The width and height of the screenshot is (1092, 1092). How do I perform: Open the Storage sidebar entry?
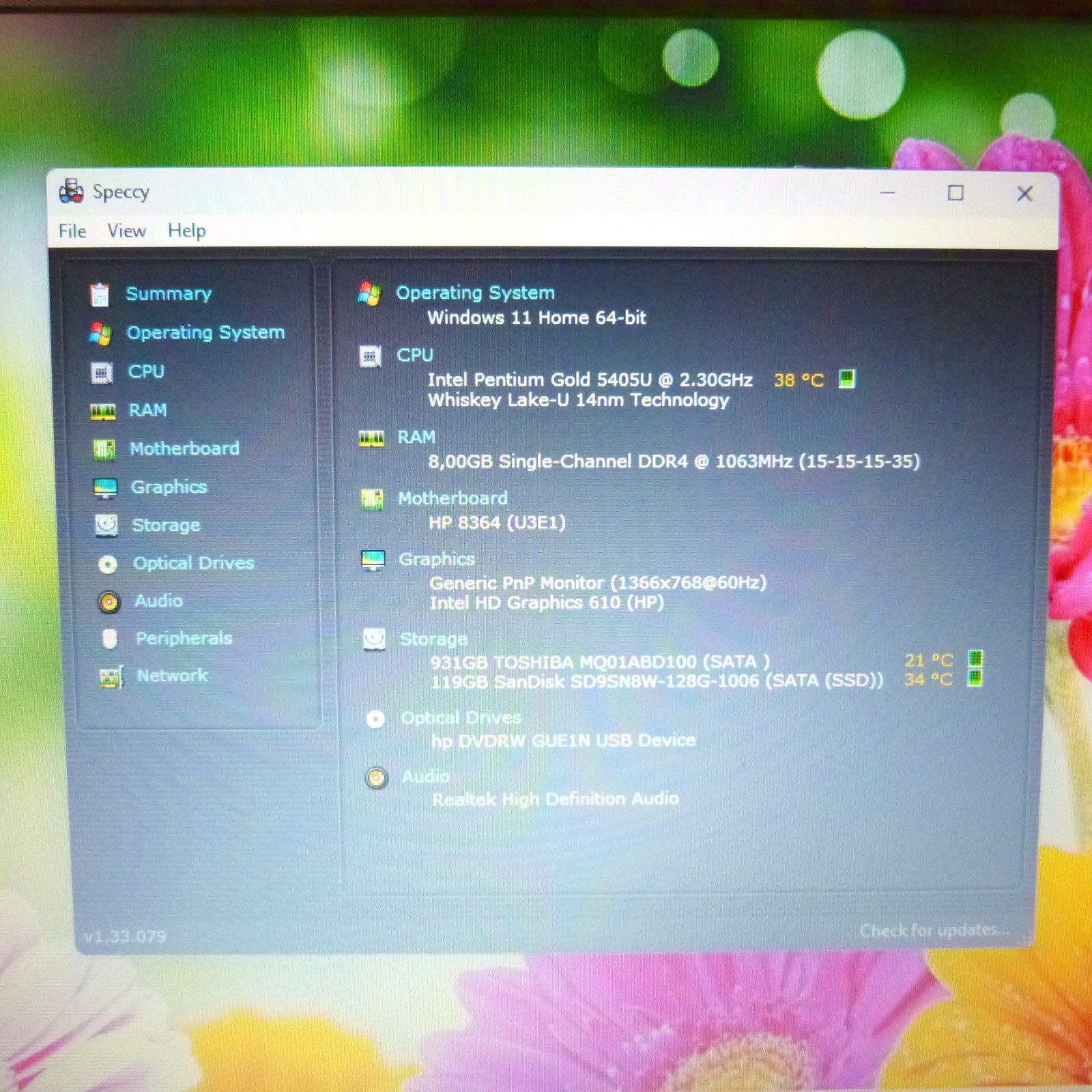point(167,526)
